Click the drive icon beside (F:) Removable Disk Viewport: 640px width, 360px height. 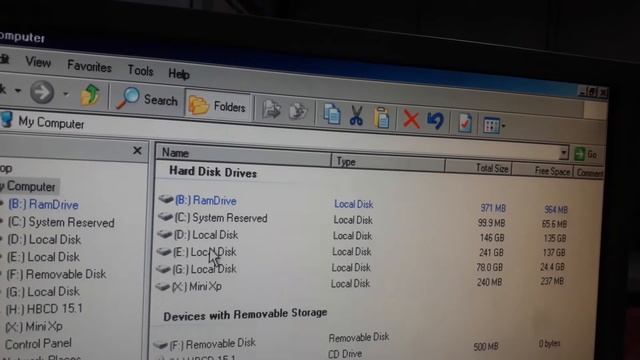(160, 345)
